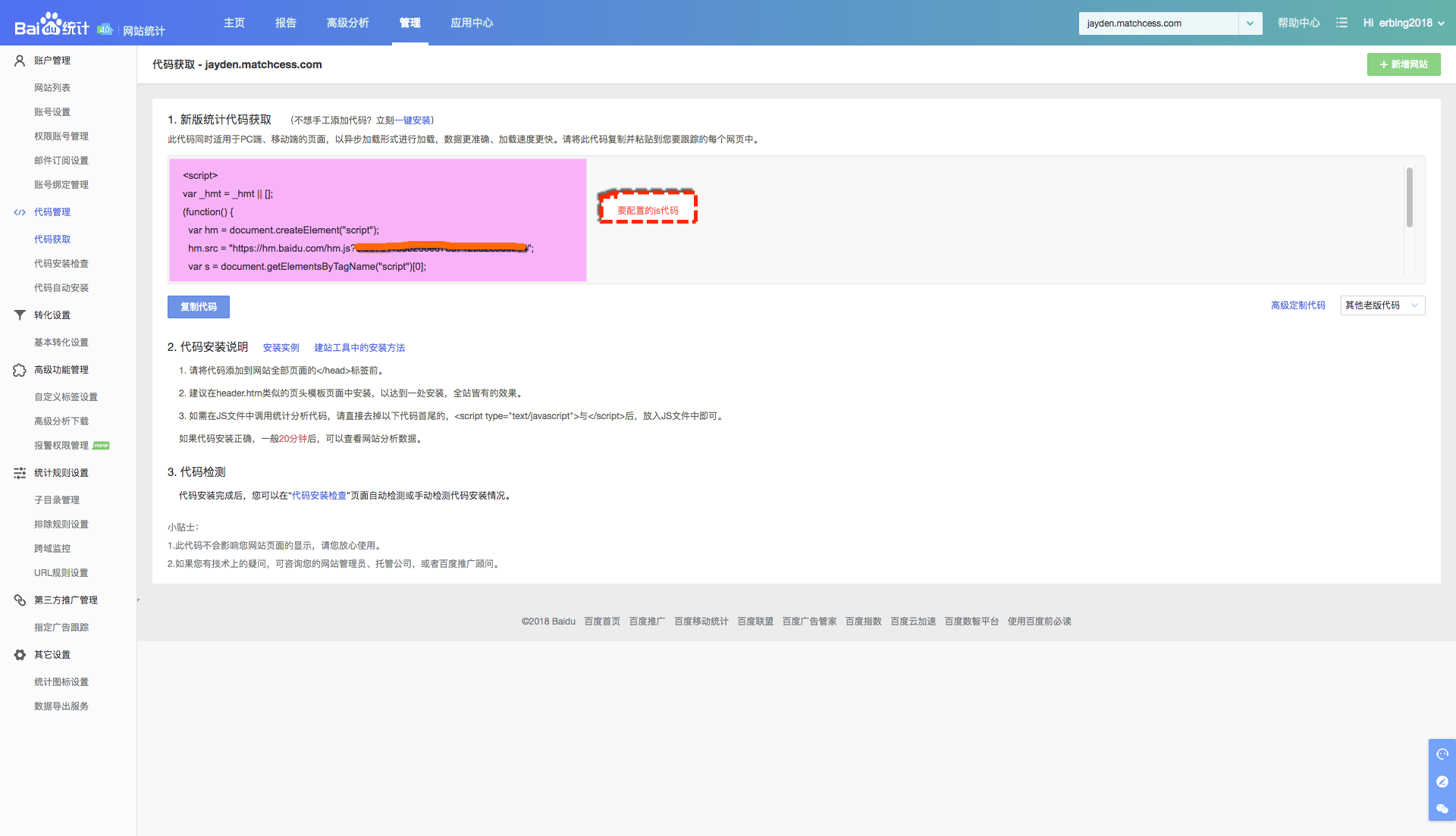Open the 其他老版代码 dropdown
Viewport: 1456px width, 836px height.
pyautogui.click(x=1382, y=305)
